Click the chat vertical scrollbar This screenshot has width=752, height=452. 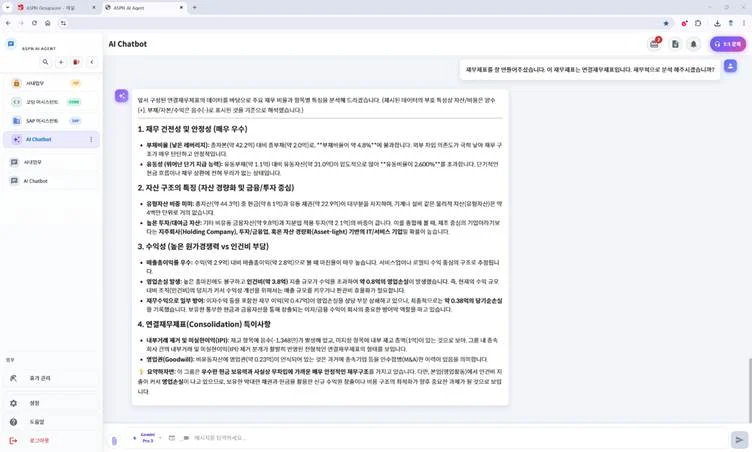pyautogui.click(x=750, y=390)
